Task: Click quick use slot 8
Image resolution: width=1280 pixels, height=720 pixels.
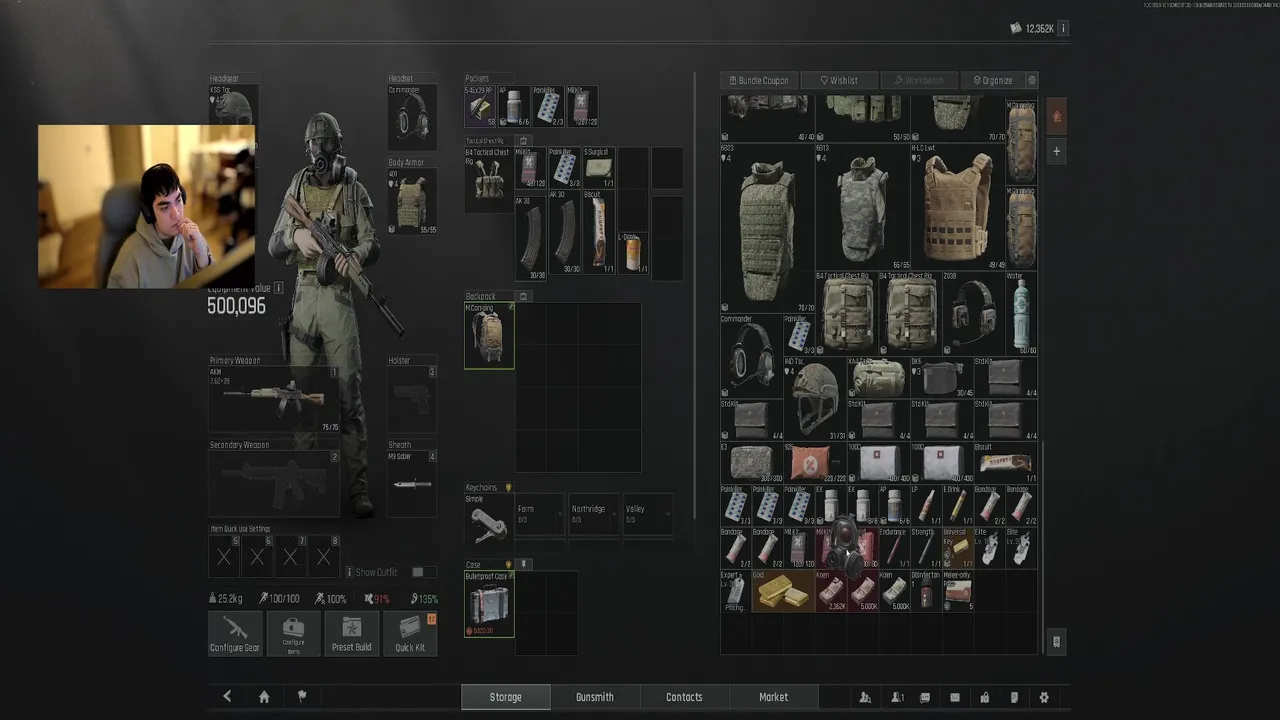Action: 323,556
